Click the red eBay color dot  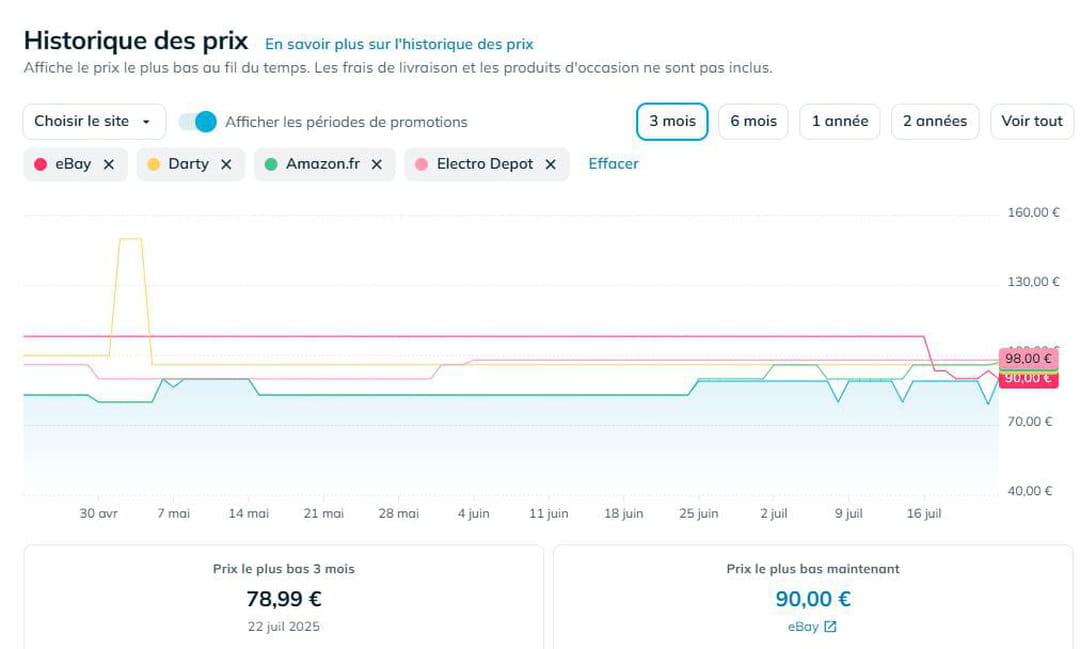(x=40, y=164)
